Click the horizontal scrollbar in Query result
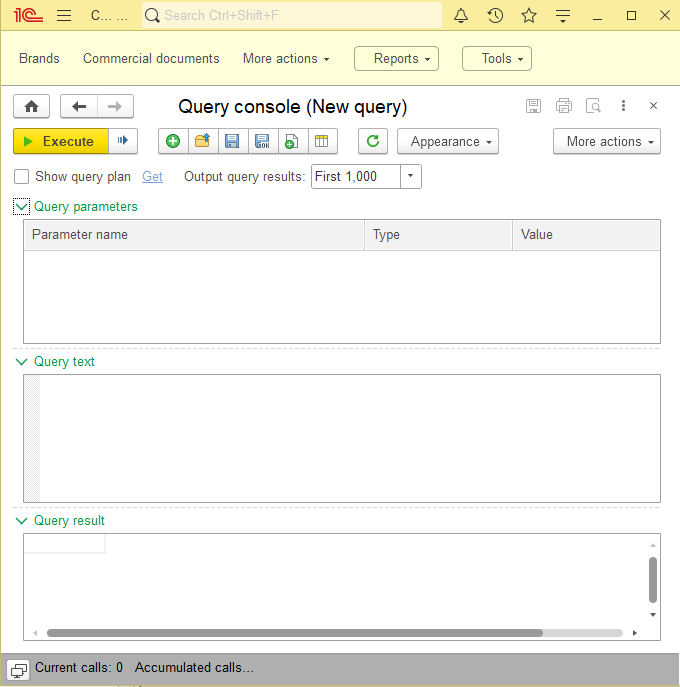Viewport: 680px width, 687px height. 294,633
